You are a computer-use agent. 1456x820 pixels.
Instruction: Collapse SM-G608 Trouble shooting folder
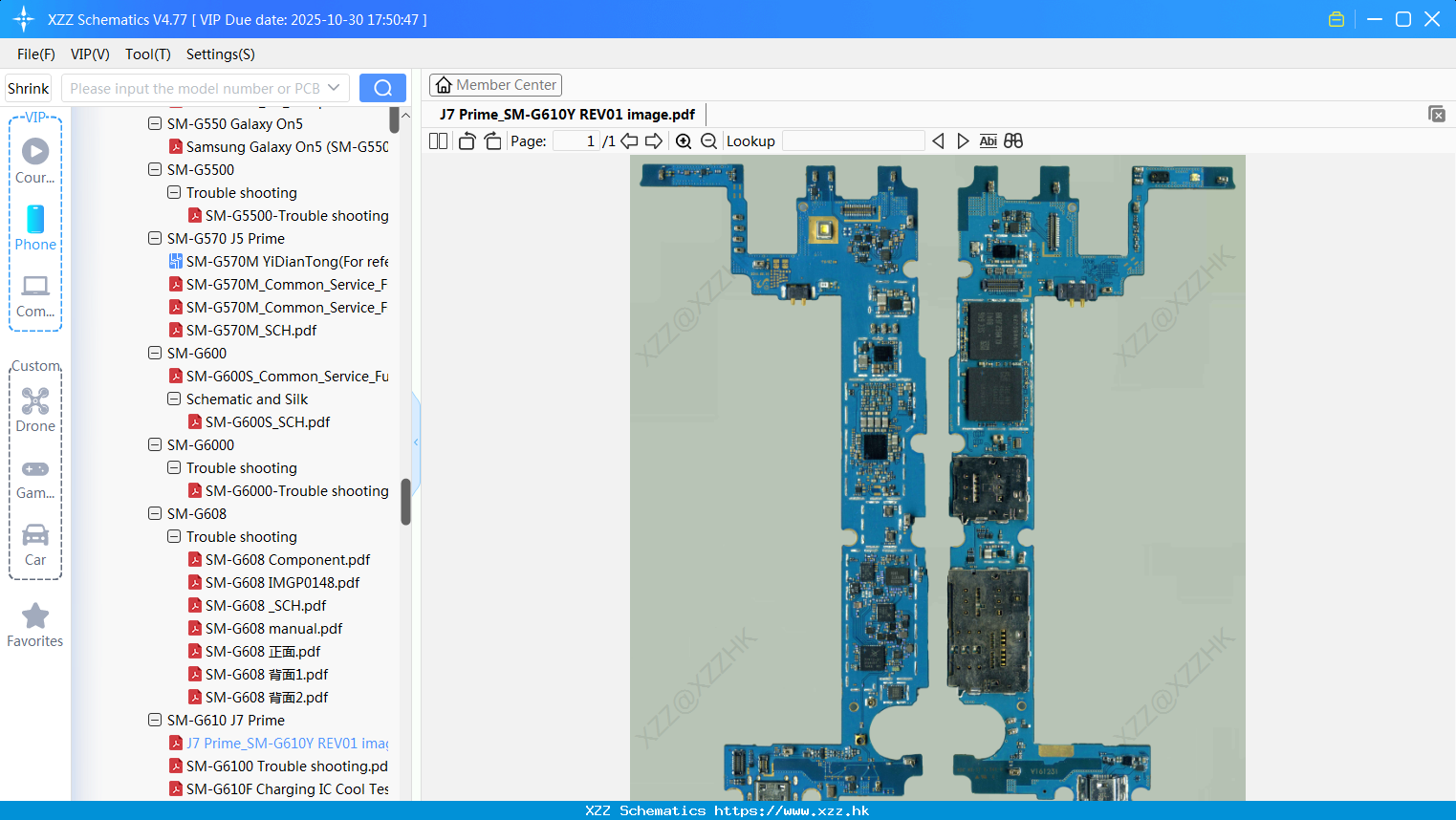[x=174, y=536]
